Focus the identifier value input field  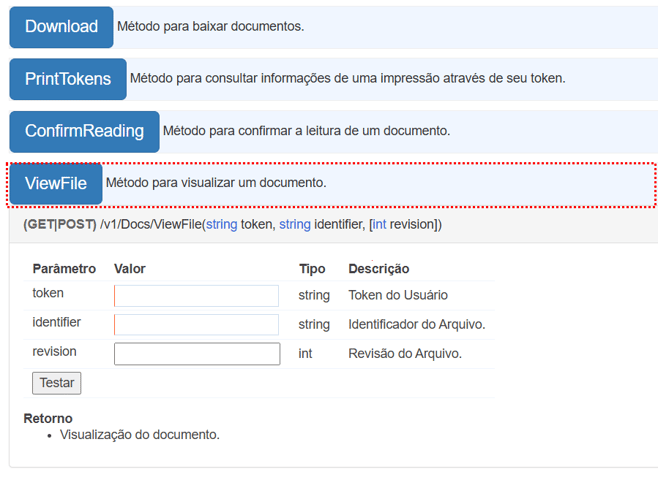[196, 325]
